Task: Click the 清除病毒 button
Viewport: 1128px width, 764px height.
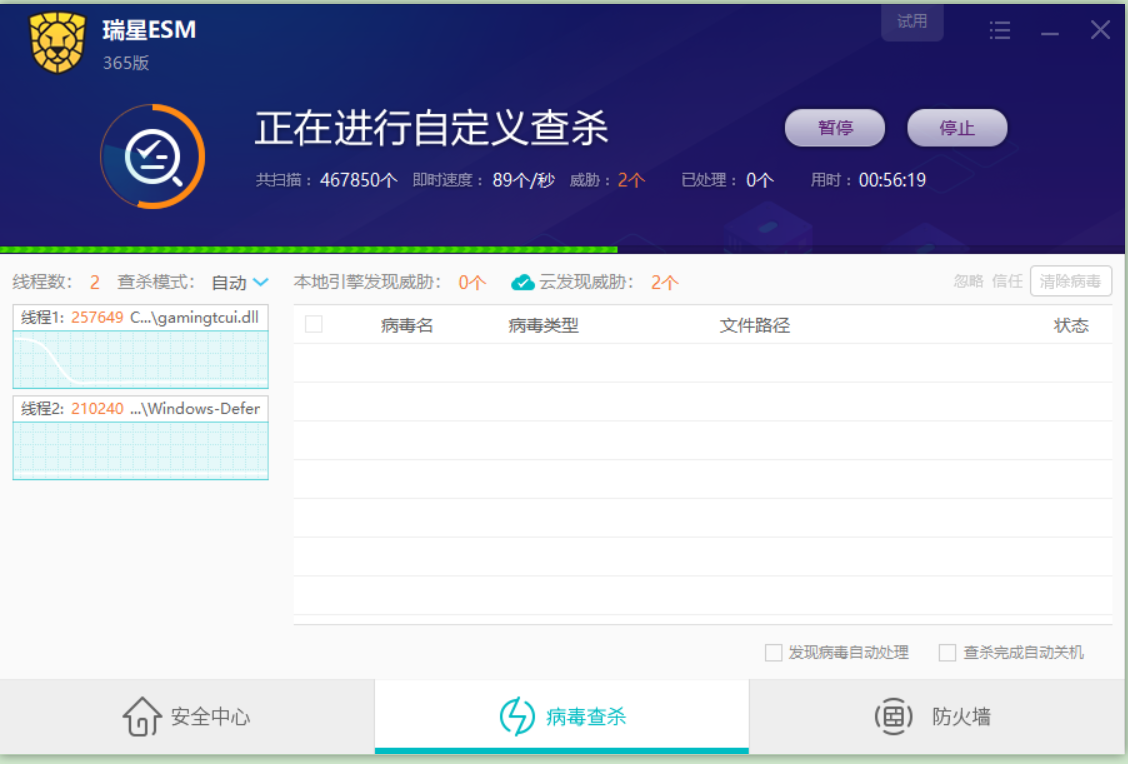Action: click(x=1070, y=281)
